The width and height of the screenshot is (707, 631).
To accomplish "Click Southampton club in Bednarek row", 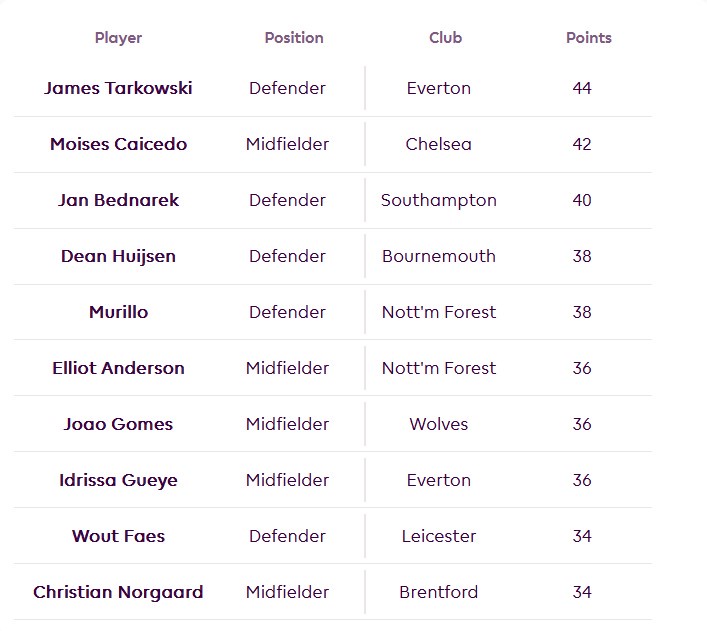I will pos(438,200).
